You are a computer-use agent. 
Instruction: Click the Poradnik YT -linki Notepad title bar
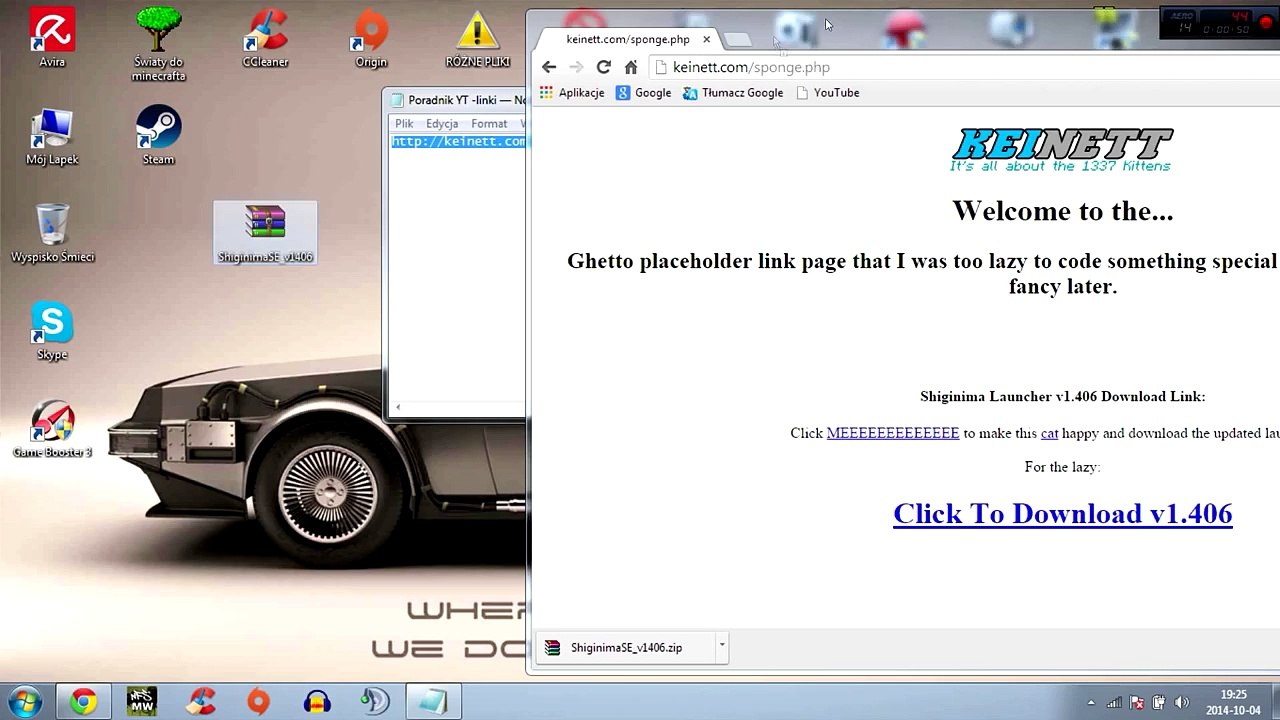point(455,100)
